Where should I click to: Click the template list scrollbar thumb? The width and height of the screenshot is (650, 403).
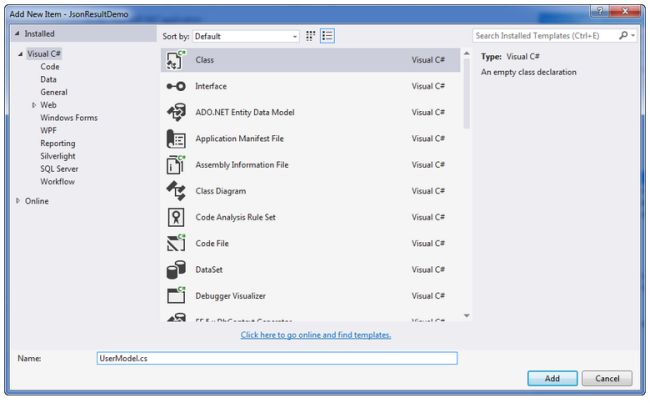tap(466, 93)
